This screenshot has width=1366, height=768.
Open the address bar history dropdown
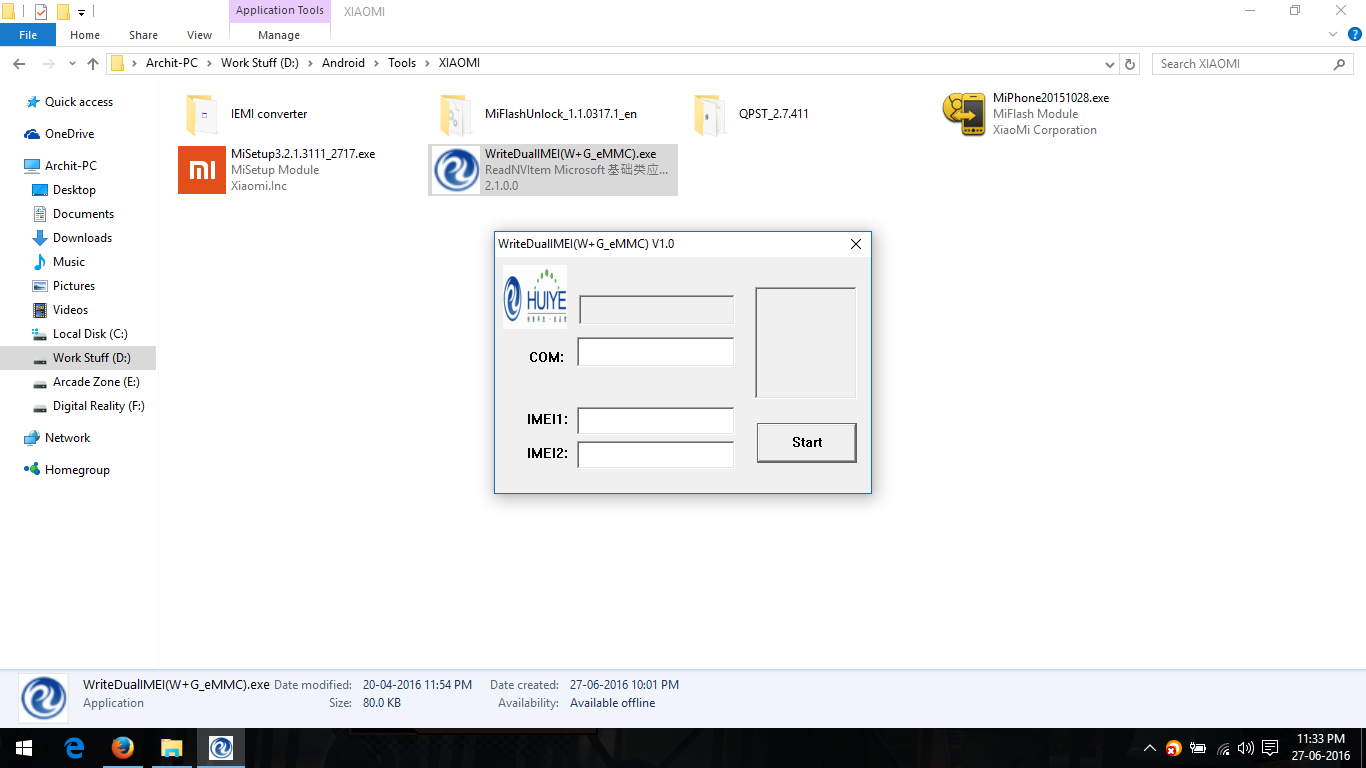(1110, 64)
